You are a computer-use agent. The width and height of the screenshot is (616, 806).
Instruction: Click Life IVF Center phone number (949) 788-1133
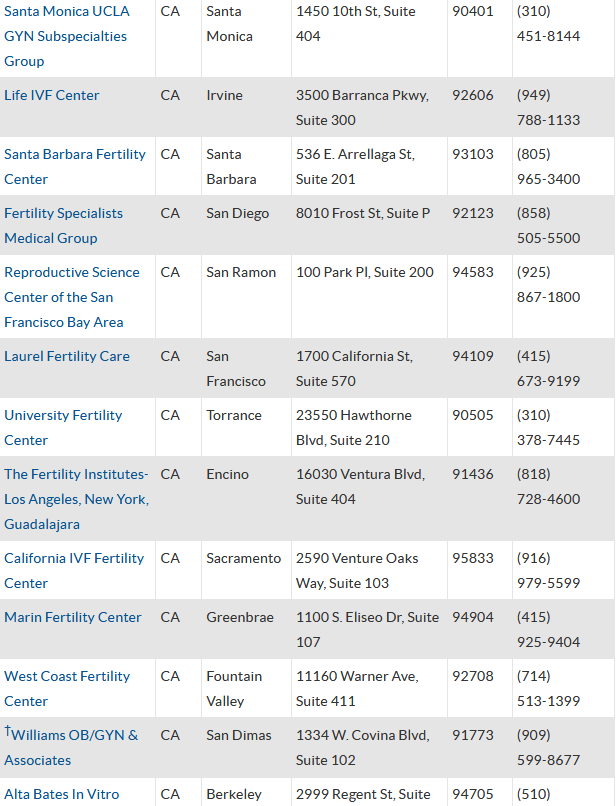[548, 107]
